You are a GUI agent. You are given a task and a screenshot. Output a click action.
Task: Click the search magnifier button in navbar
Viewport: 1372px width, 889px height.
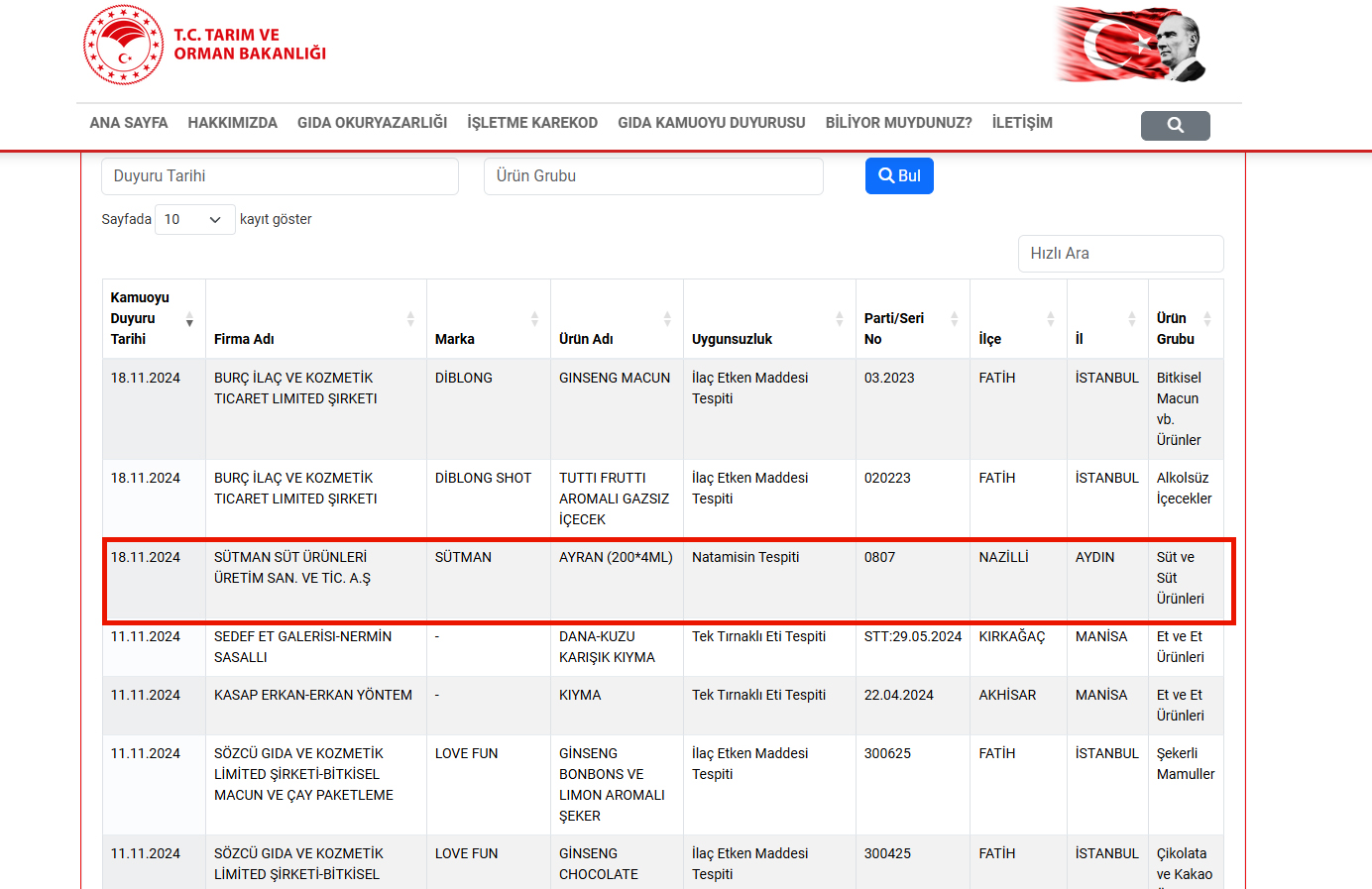click(x=1175, y=125)
